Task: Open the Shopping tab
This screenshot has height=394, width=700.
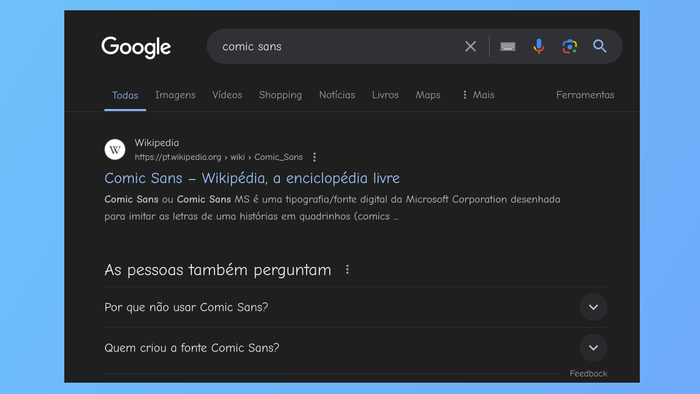Action: tap(280, 95)
